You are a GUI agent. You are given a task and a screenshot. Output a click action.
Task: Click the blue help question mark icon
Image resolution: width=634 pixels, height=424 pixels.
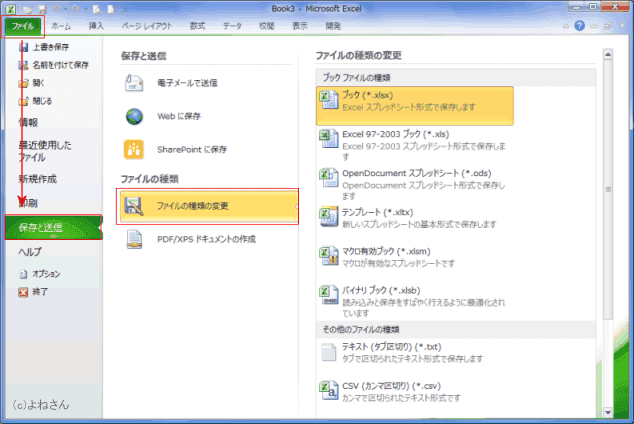(x=579, y=26)
